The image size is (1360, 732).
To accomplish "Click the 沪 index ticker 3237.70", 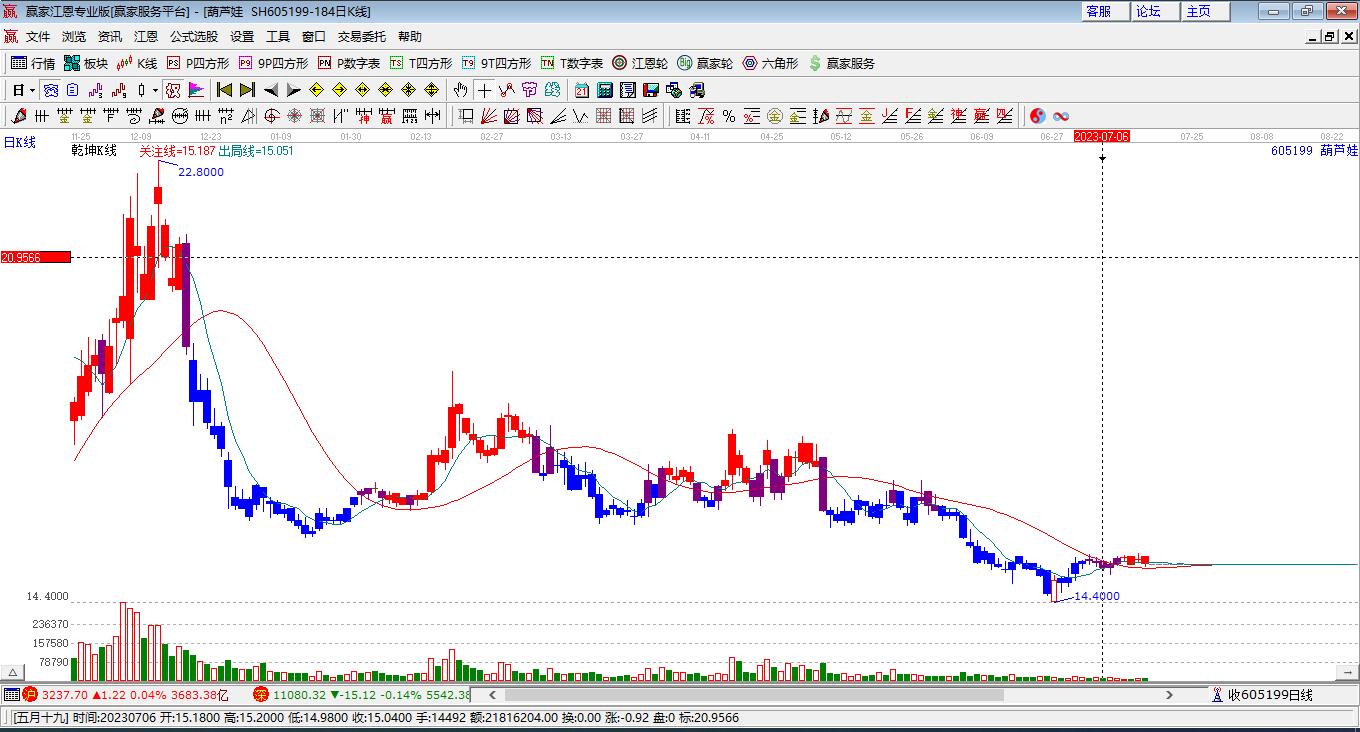I will click(x=126, y=695).
